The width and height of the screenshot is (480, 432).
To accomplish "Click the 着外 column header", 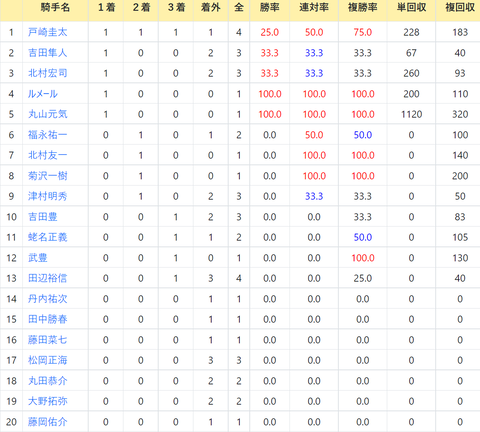I will click(211, 7).
